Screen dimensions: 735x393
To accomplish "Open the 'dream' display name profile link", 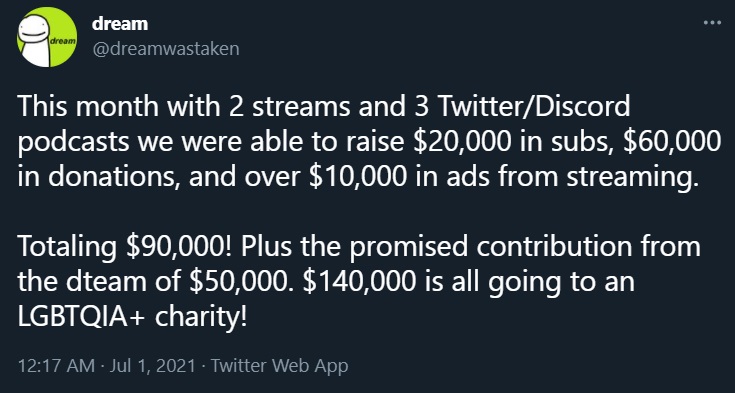I will point(120,23).
